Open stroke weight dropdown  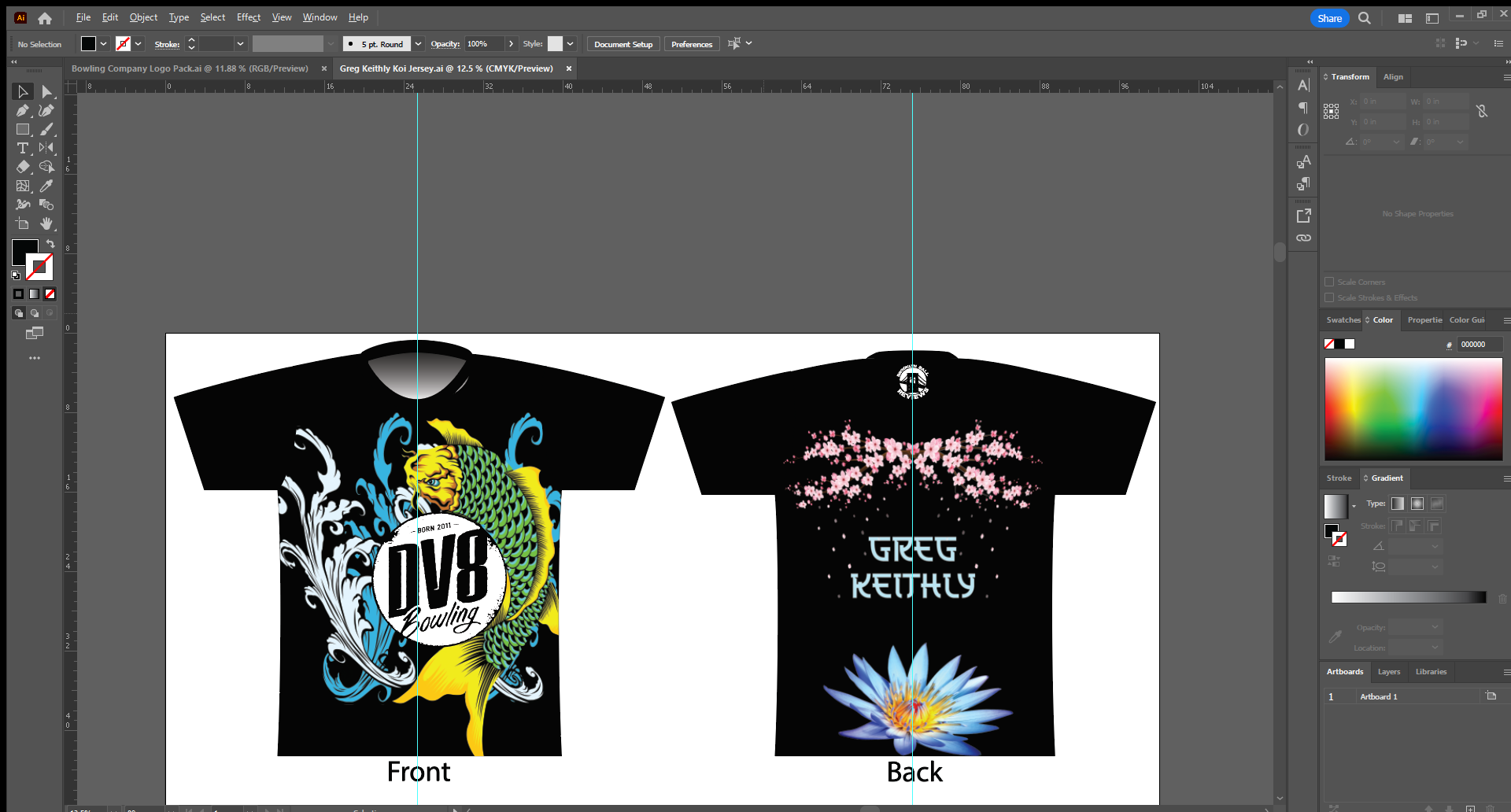point(240,44)
